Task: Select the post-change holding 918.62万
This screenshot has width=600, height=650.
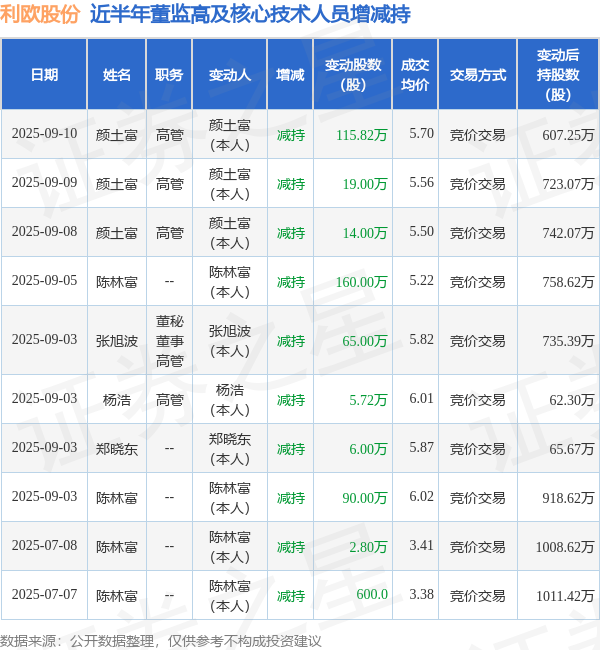Action: [x=568, y=497]
